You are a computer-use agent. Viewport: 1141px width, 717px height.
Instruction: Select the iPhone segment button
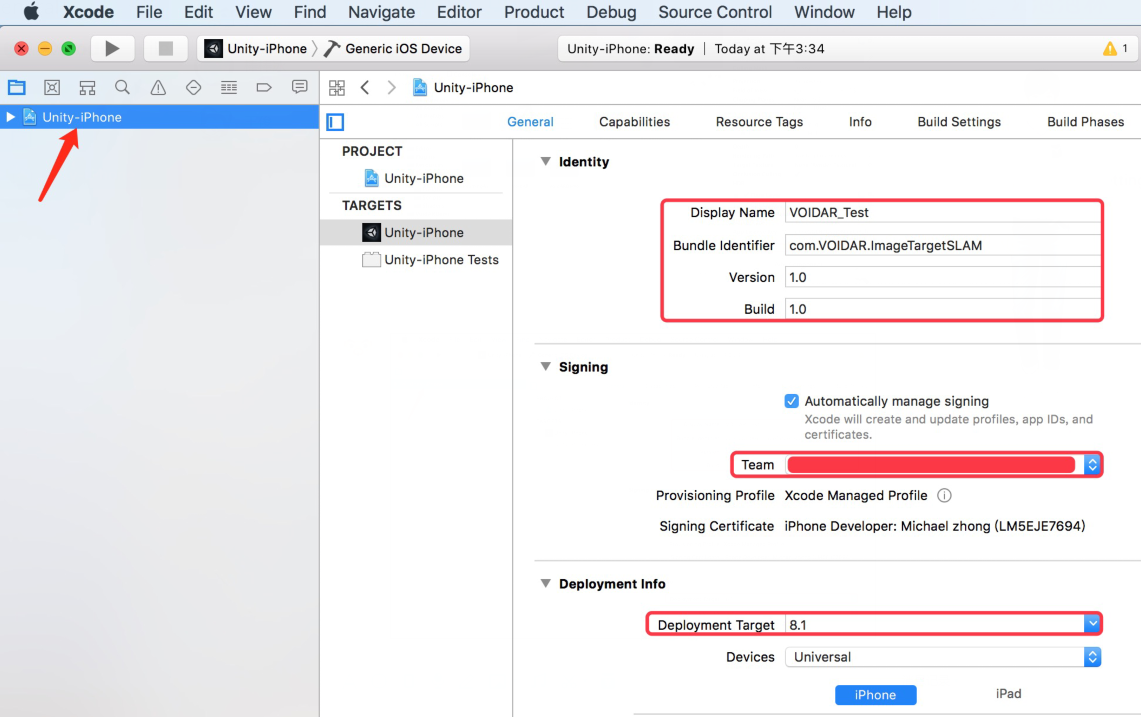pos(875,695)
